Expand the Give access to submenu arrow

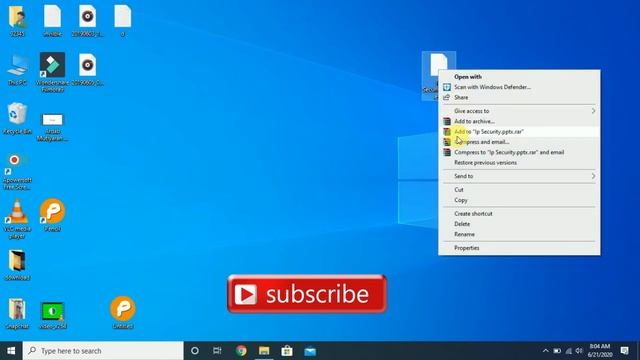click(593, 111)
